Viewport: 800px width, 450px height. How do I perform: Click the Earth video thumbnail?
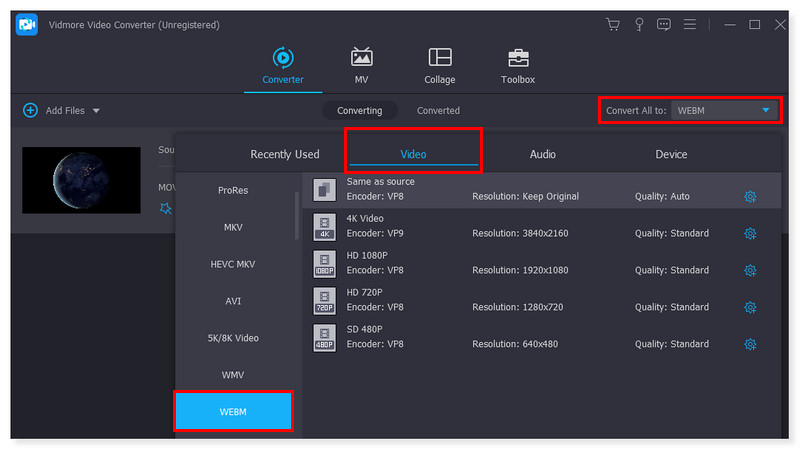tap(81, 181)
